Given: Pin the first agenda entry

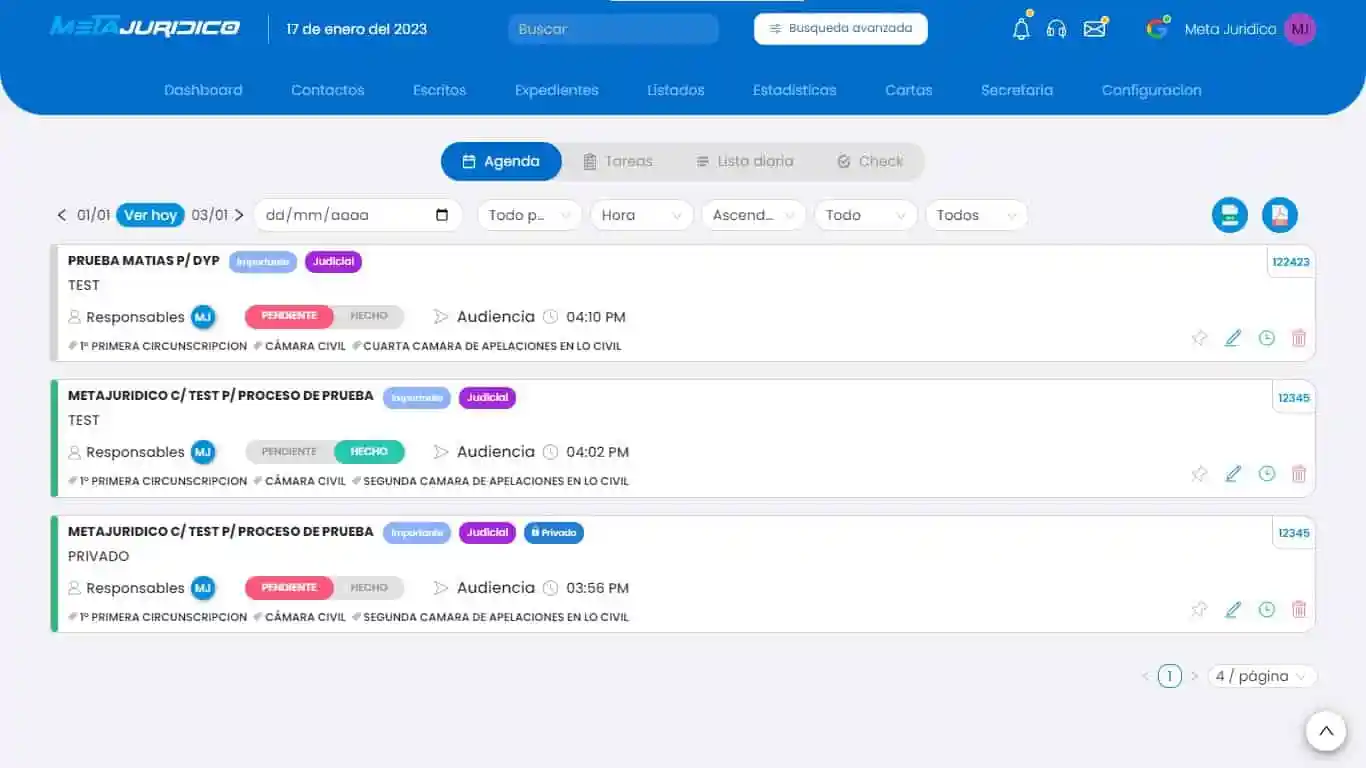Looking at the screenshot, I should pyautogui.click(x=1200, y=338).
